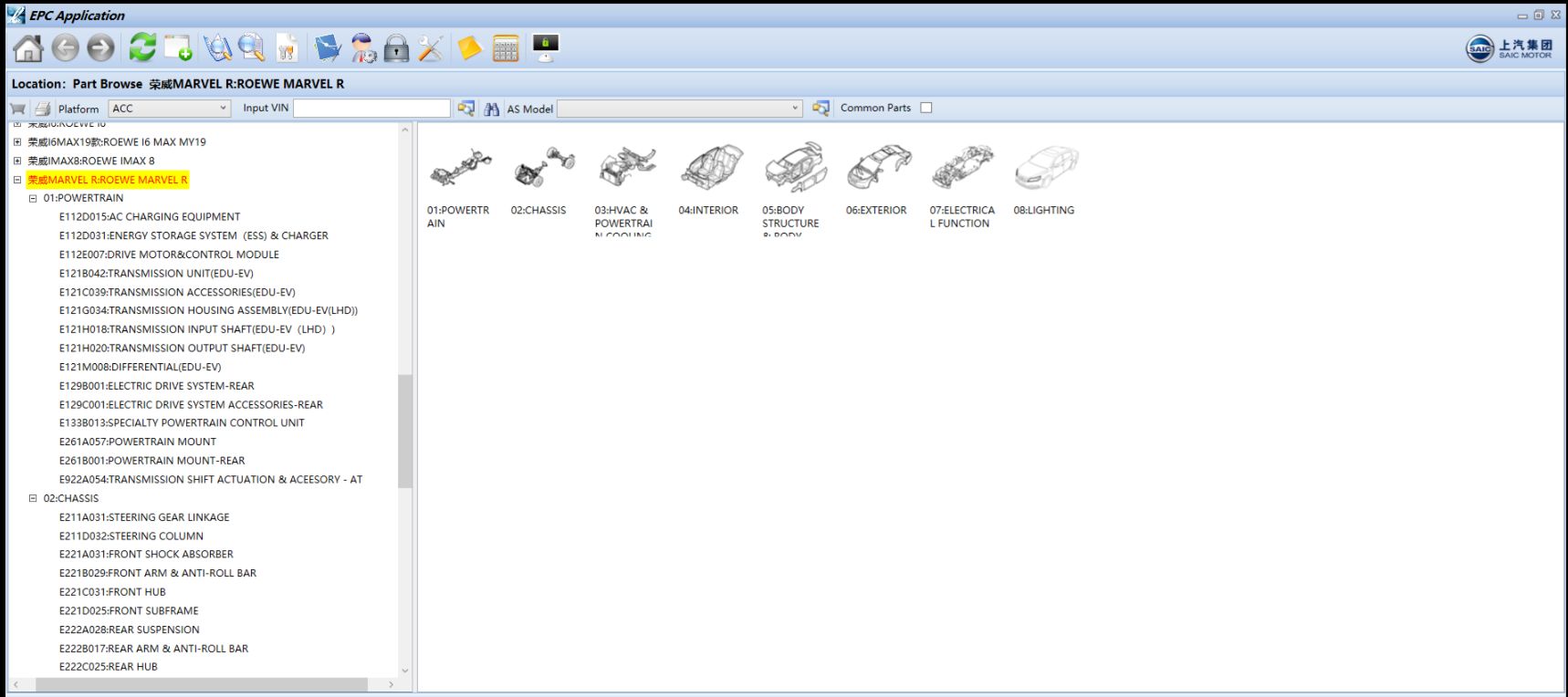Open the wrench and screwdriver tools icon

431,47
